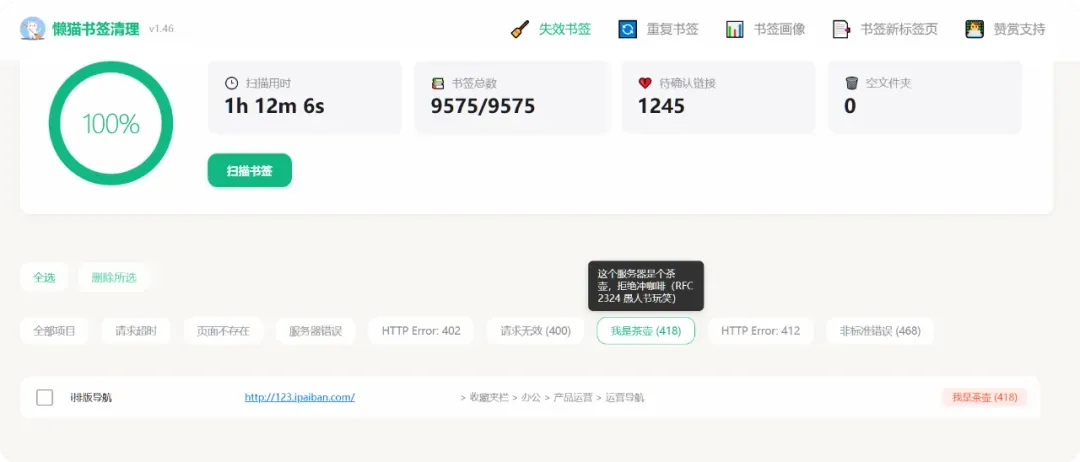The width and height of the screenshot is (1080, 462).
Task: Click the 扫描书签 button
Action: pos(250,170)
